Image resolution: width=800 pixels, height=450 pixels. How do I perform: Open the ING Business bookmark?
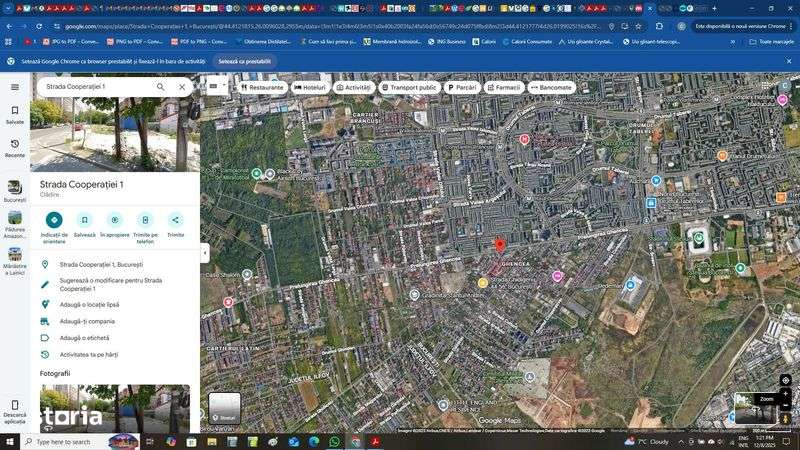tap(446, 42)
